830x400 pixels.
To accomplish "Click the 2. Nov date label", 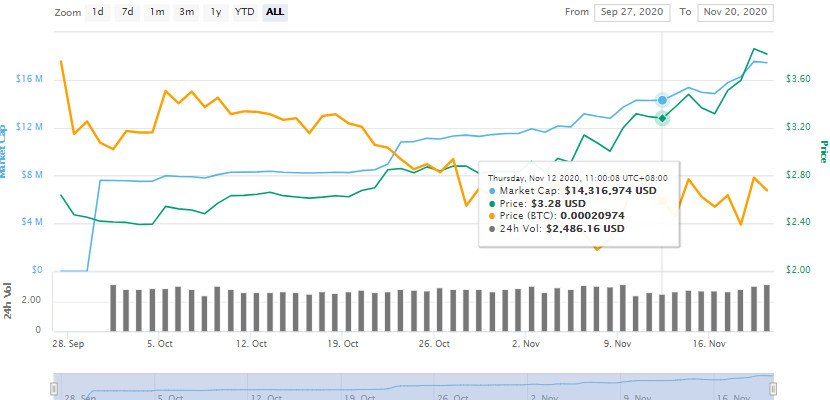I will click(526, 344).
